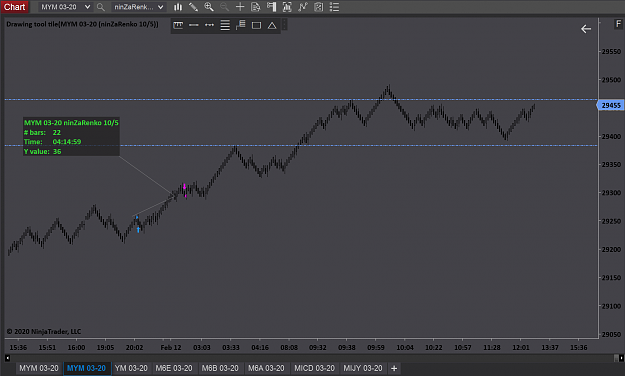Toggle the data box icon
625x376 pixels.
click(256, 7)
